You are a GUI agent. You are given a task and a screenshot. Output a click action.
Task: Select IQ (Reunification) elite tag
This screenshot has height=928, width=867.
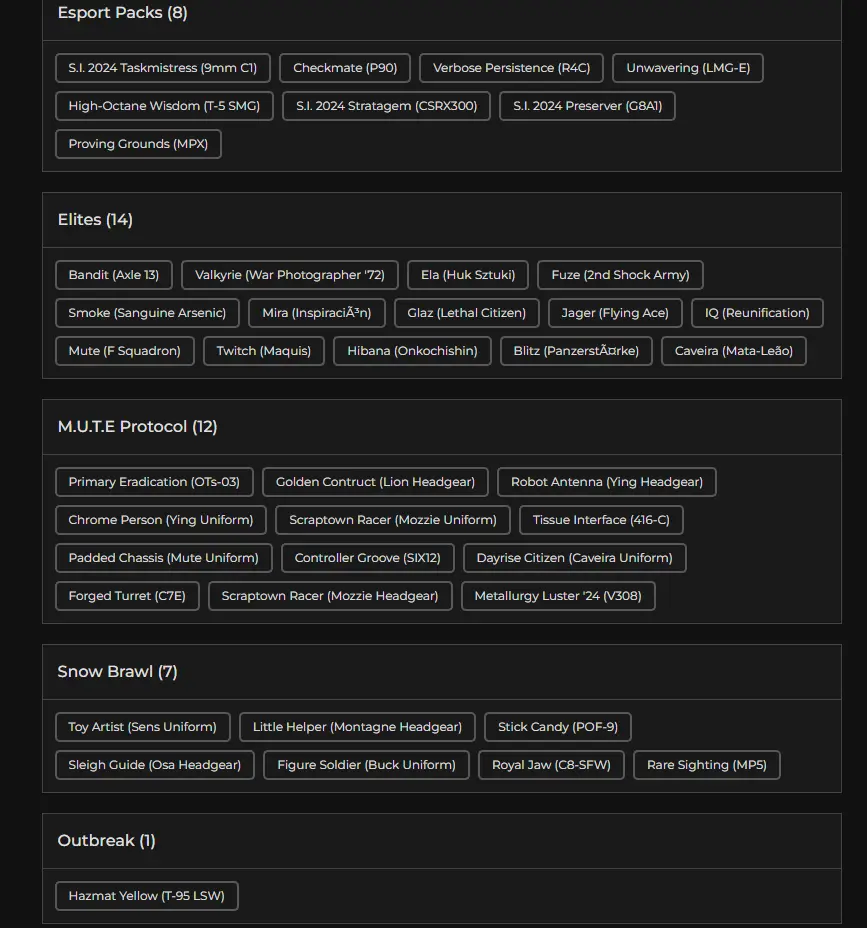coord(757,313)
